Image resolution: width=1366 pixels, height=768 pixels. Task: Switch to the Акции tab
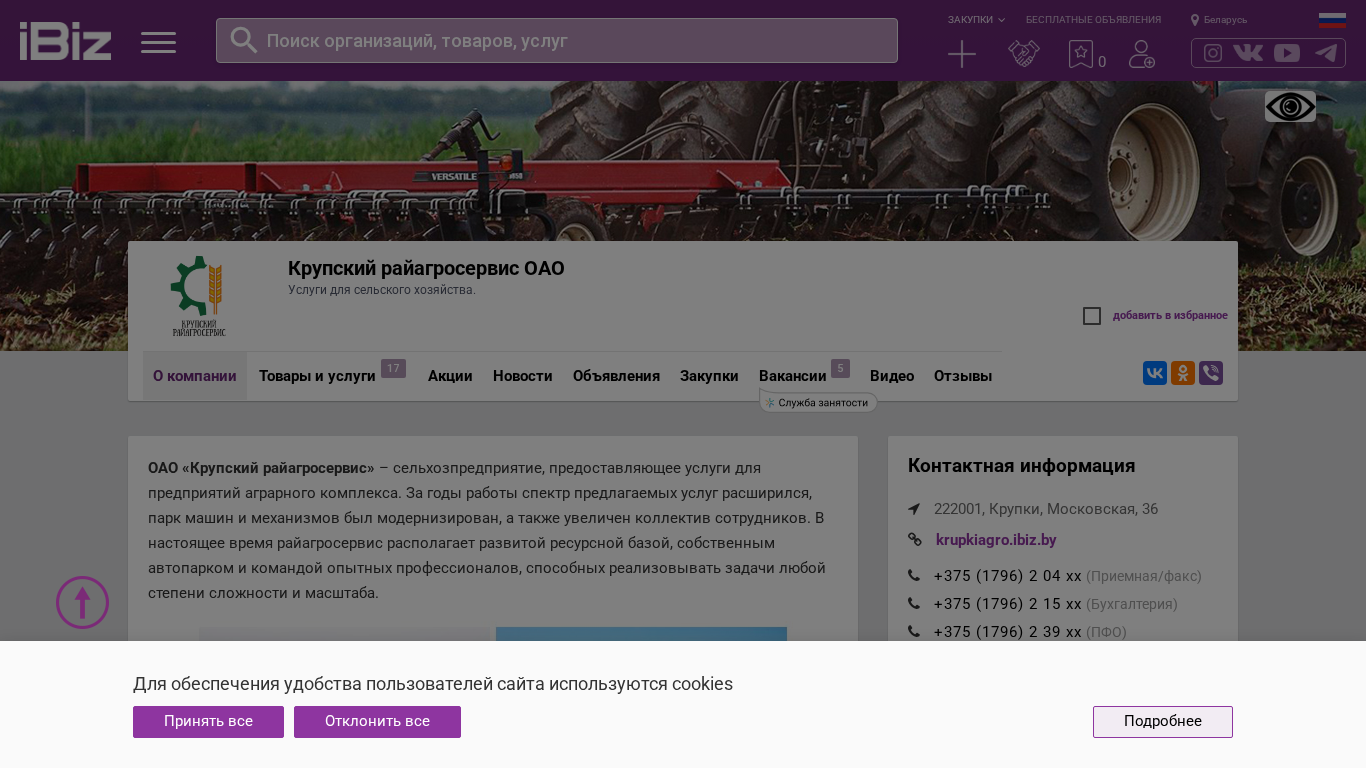450,376
